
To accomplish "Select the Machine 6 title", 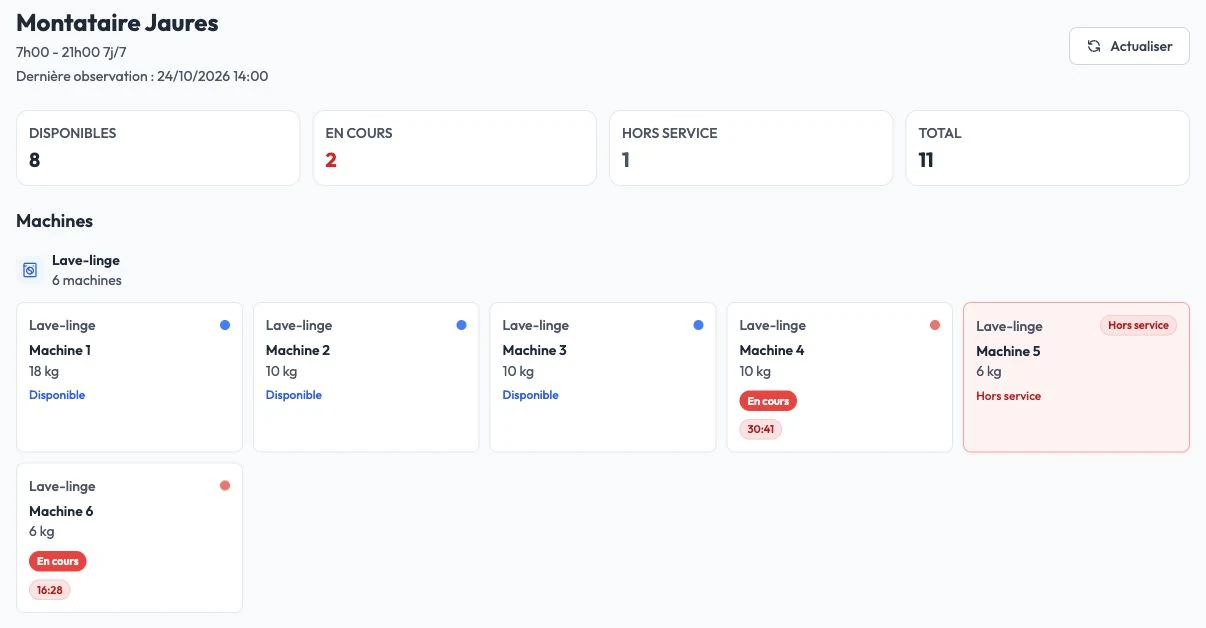I will (x=61, y=511).
